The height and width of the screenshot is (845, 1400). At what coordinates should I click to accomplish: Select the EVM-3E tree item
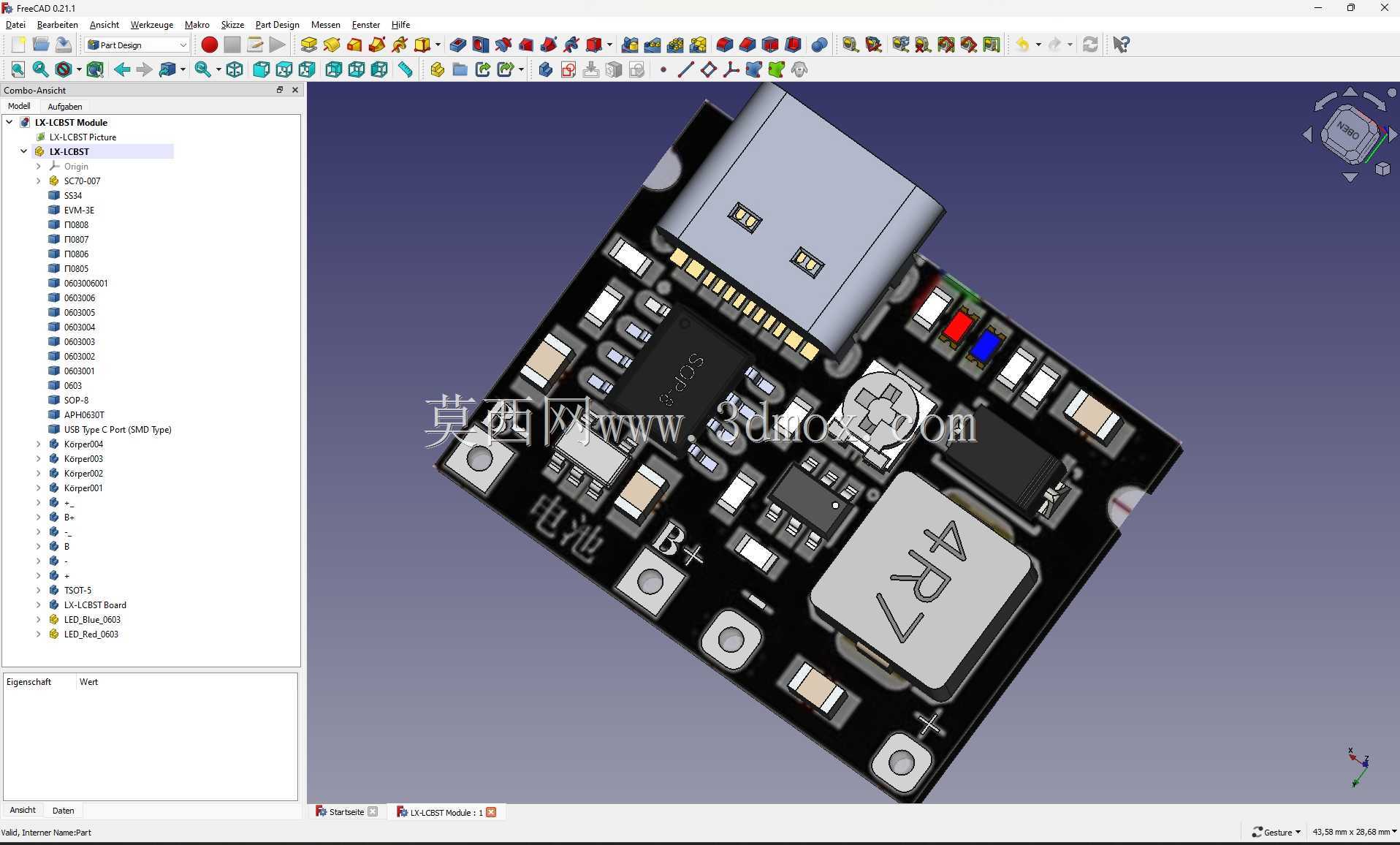tap(79, 210)
